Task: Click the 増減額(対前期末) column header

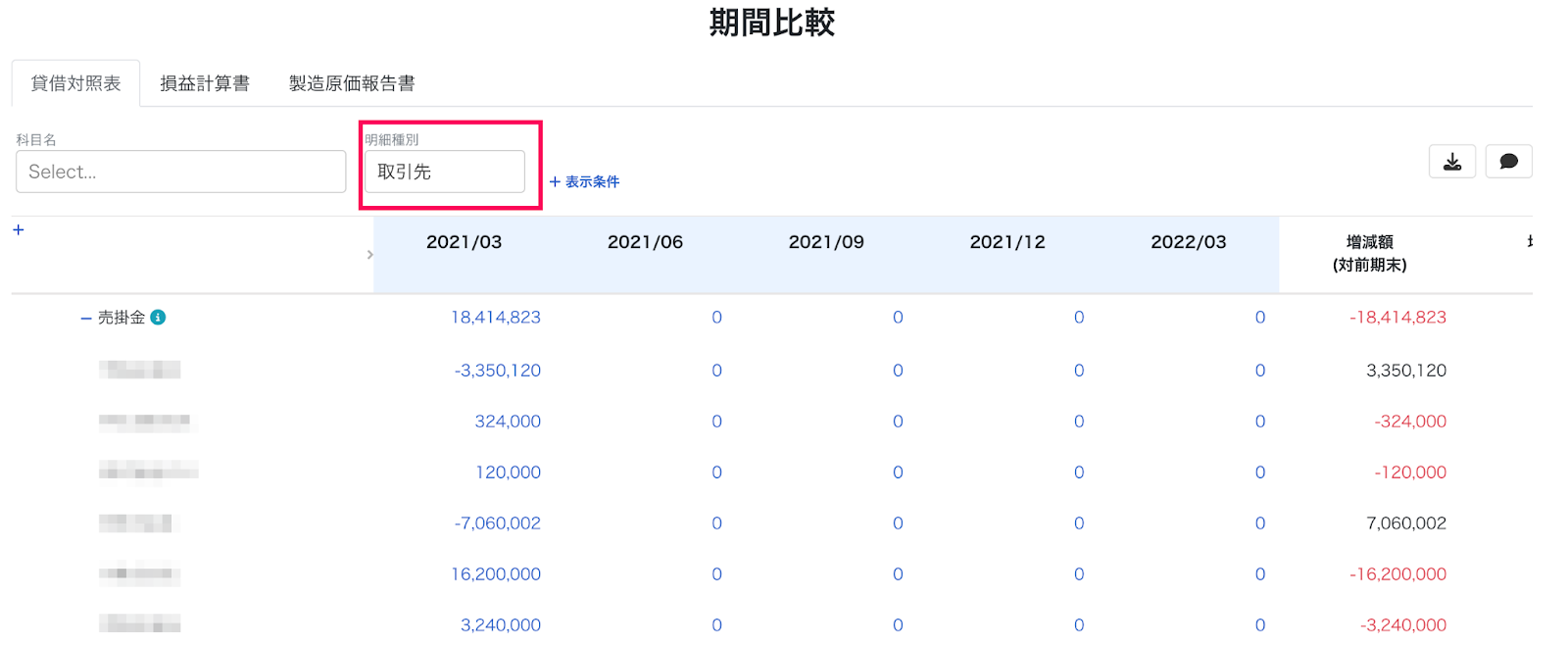Action: 1369,254
